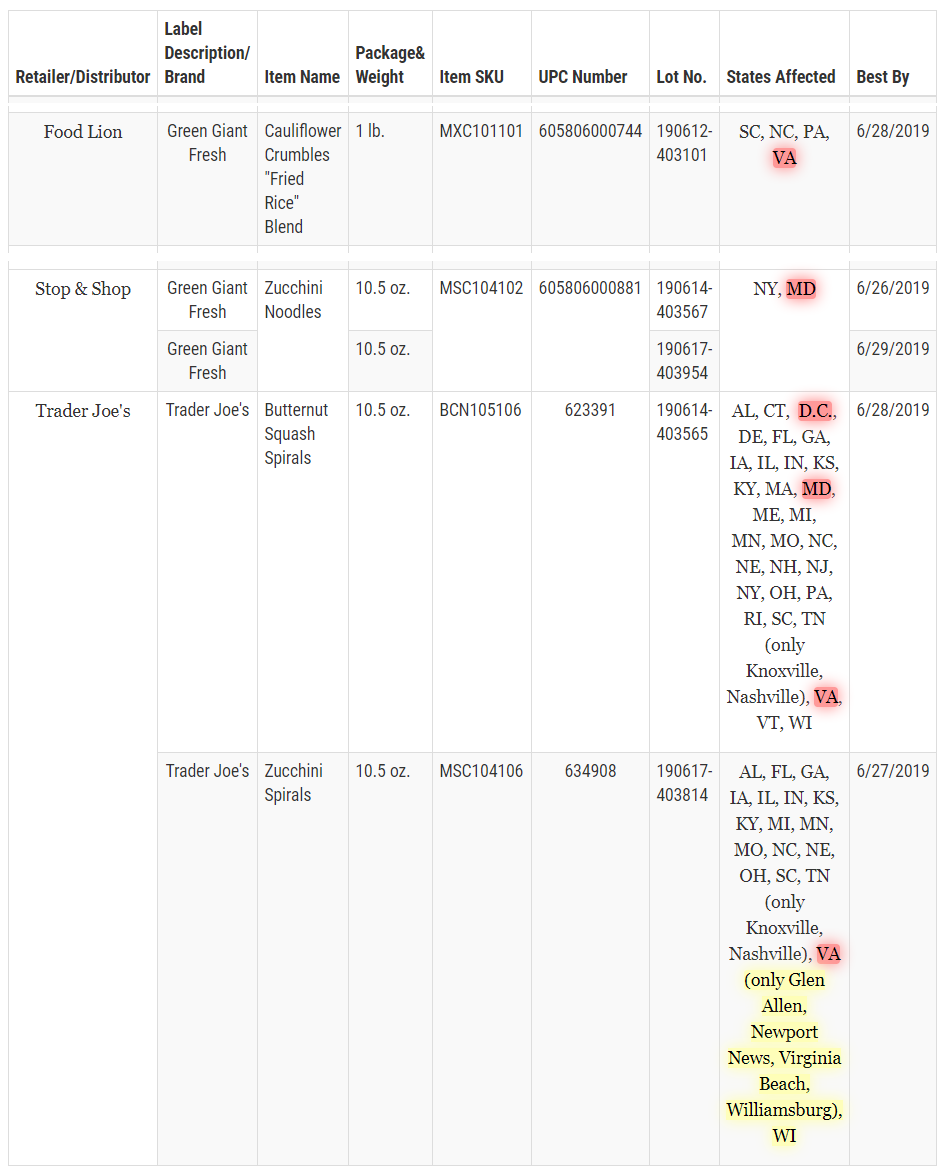Click the Item SKU column header
Viewport: 946px width, 1173px height.
coord(471,77)
